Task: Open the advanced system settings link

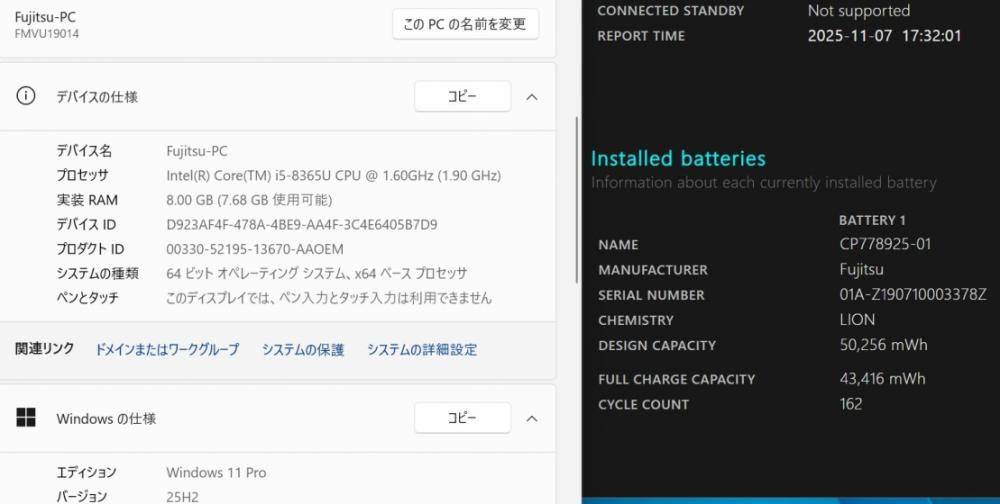Action: [x=422, y=349]
